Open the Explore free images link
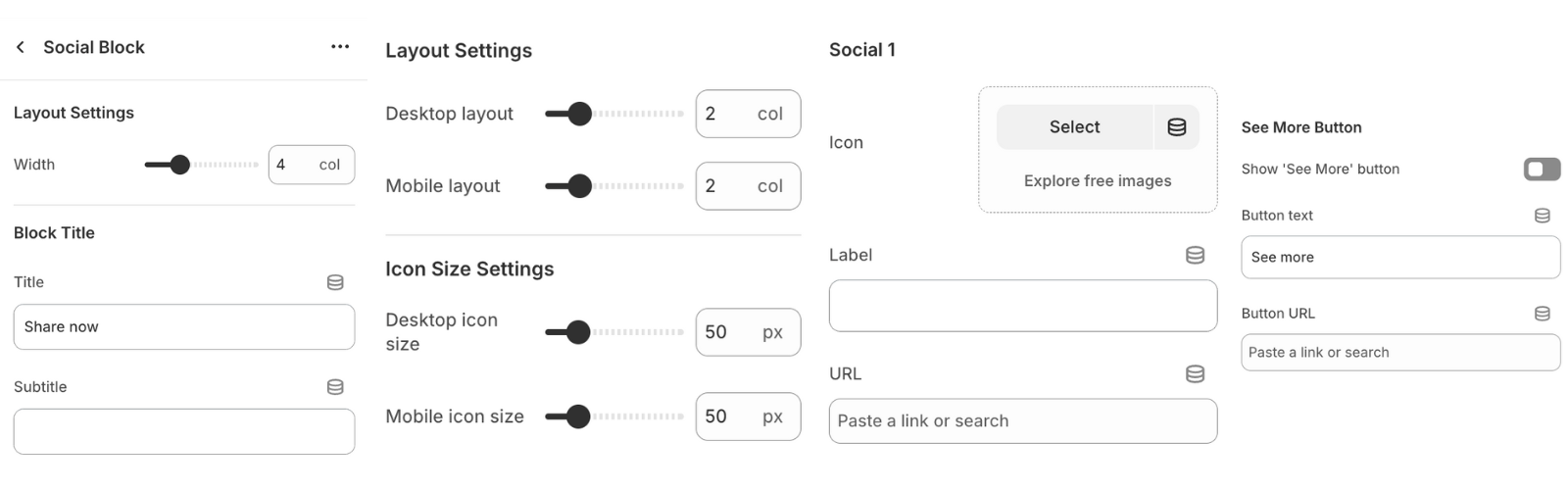1568x490 pixels. pos(1098,181)
